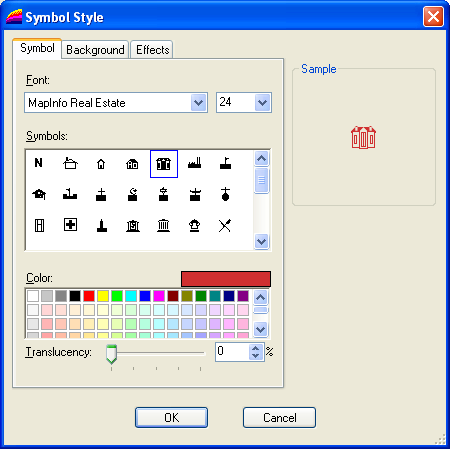Select the highlighted townhouses symbol

[x=164, y=164]
